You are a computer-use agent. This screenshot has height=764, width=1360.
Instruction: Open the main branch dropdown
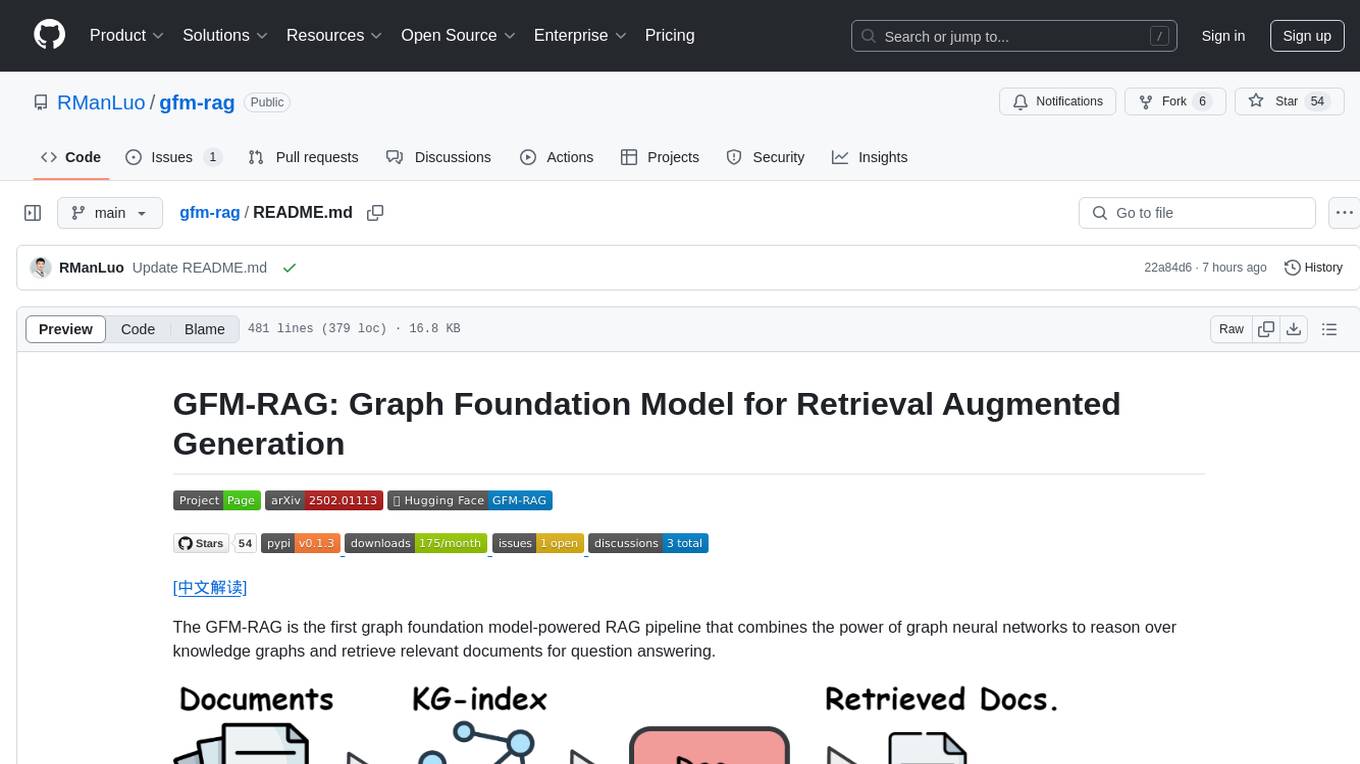click(109, 213)
